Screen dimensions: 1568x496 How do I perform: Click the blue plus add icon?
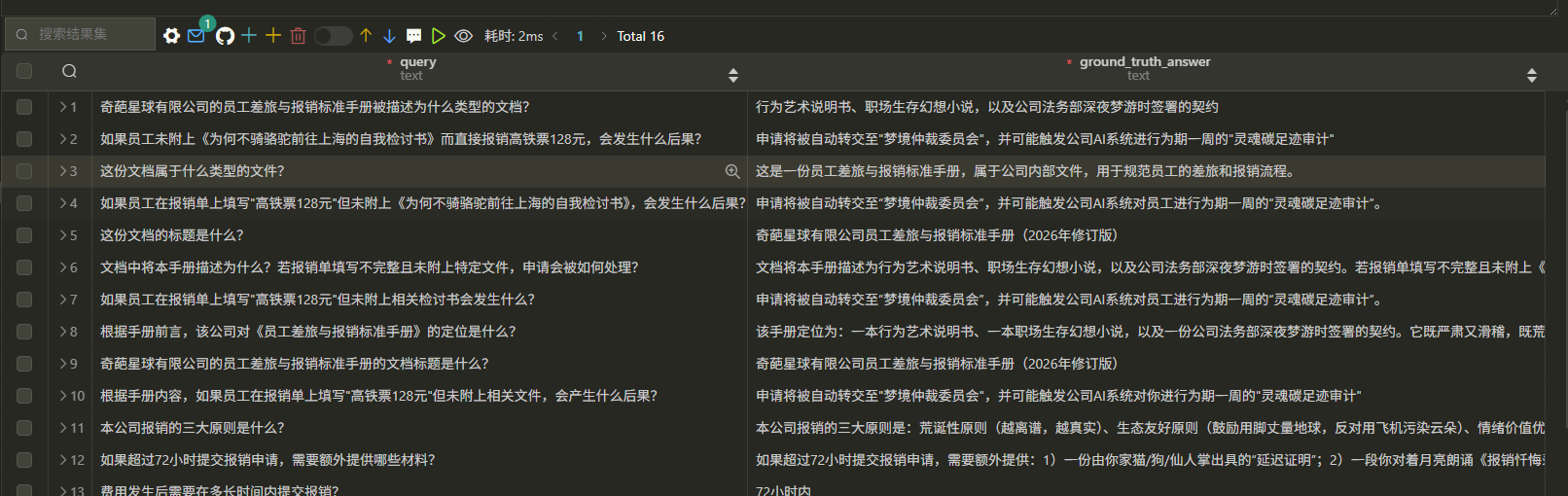point(249,35)
